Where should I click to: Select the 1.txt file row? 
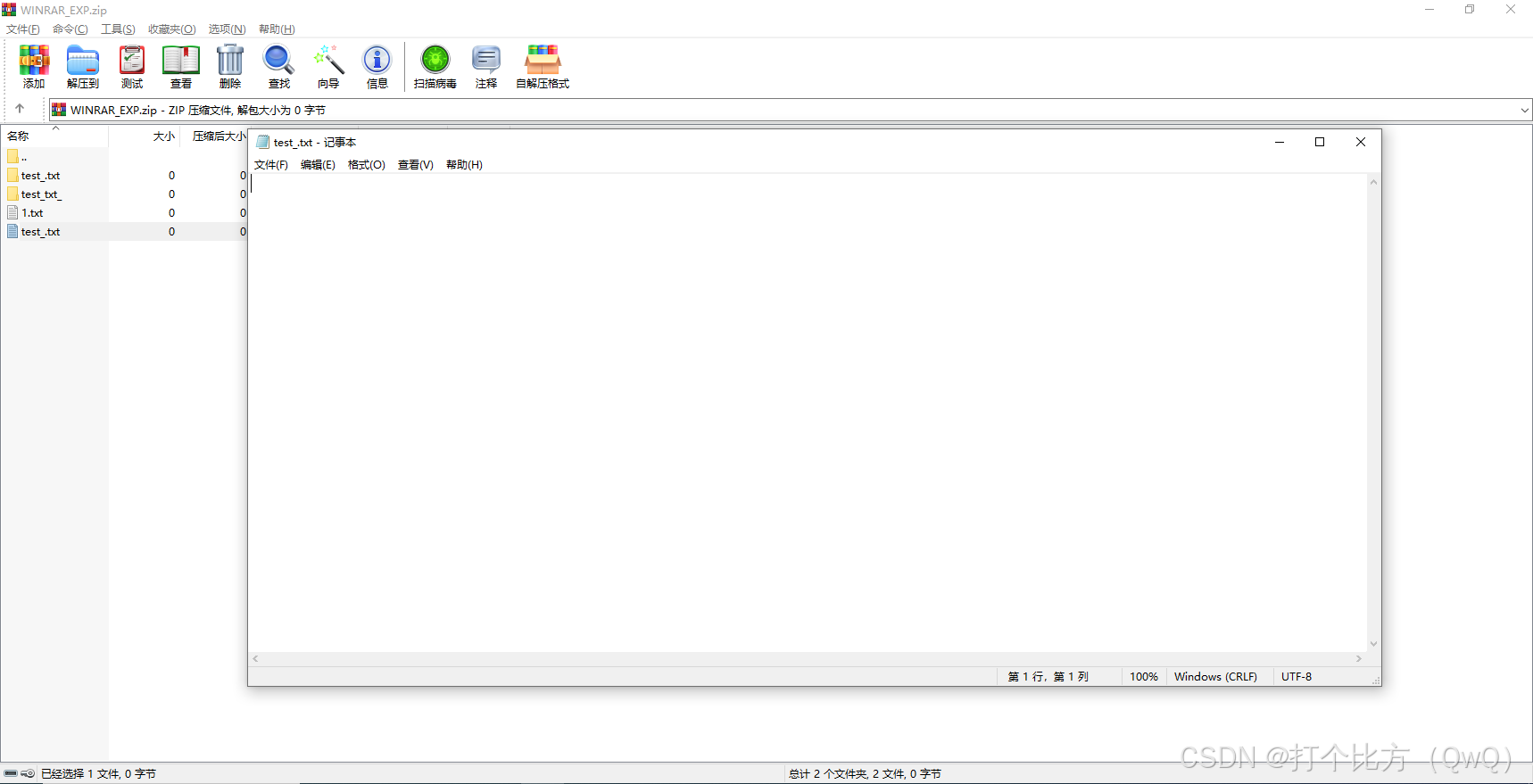pos(25,213)
